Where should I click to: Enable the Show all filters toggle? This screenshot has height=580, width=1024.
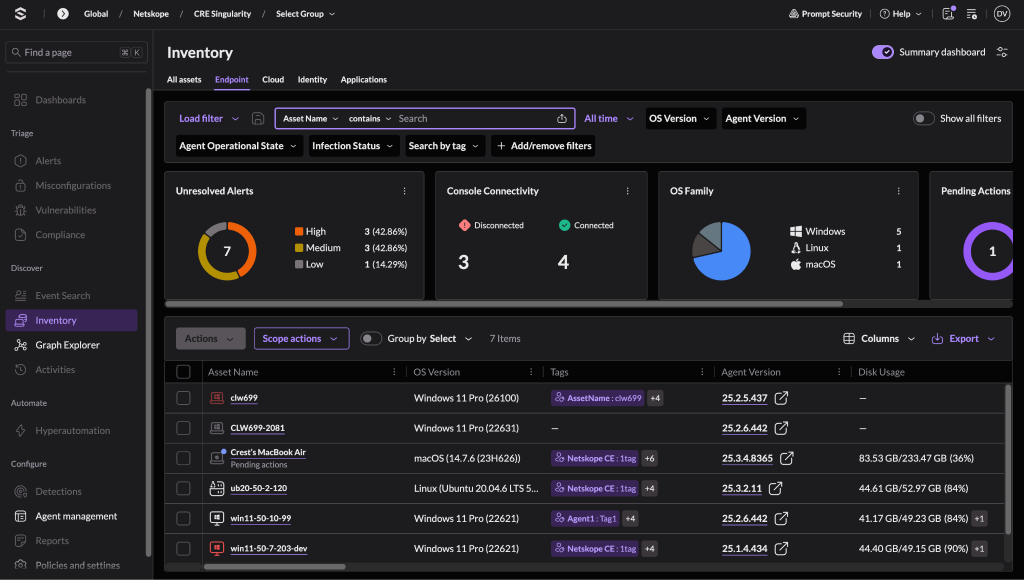click(923, 119)
